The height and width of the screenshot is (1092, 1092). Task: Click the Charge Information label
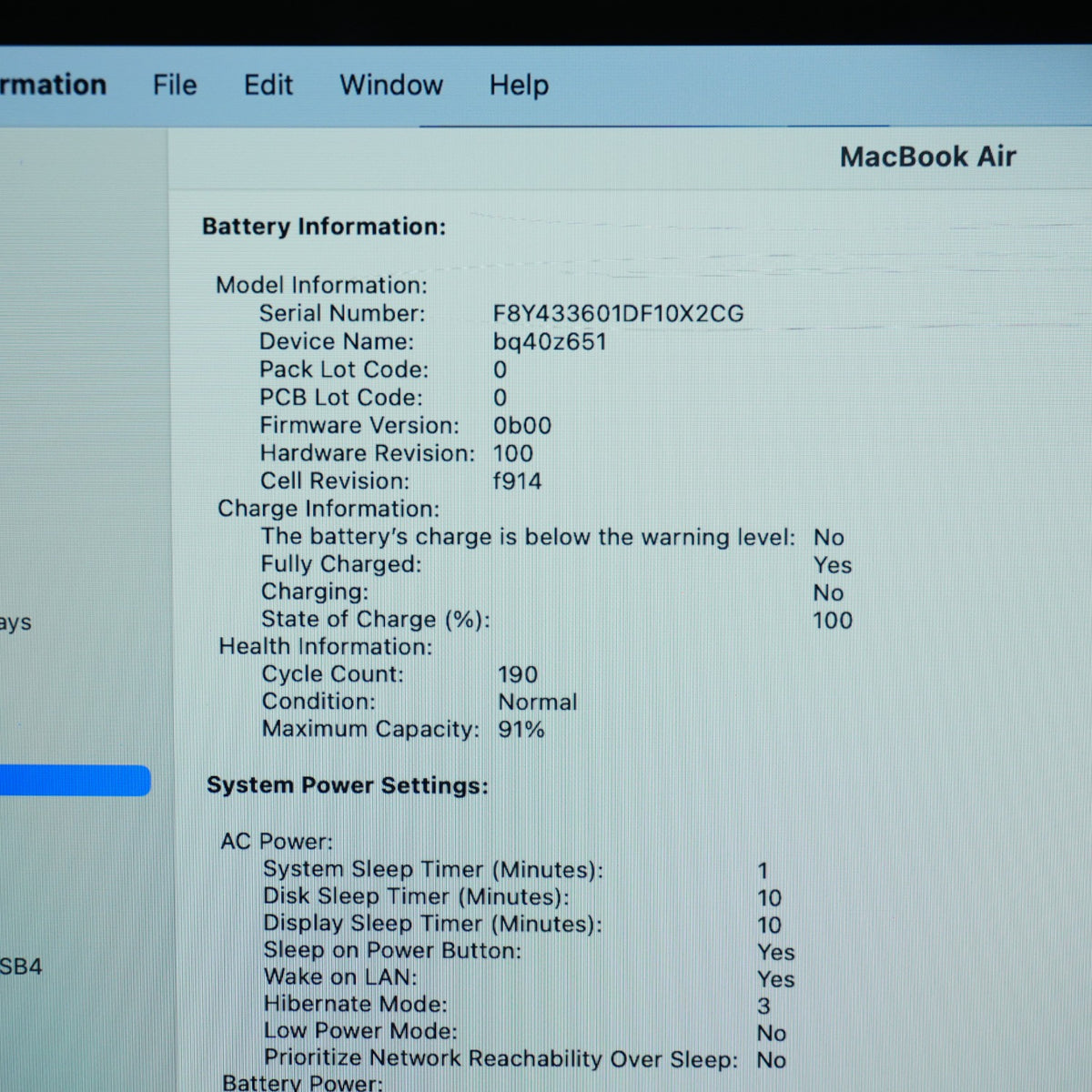(x=329, y=509)
